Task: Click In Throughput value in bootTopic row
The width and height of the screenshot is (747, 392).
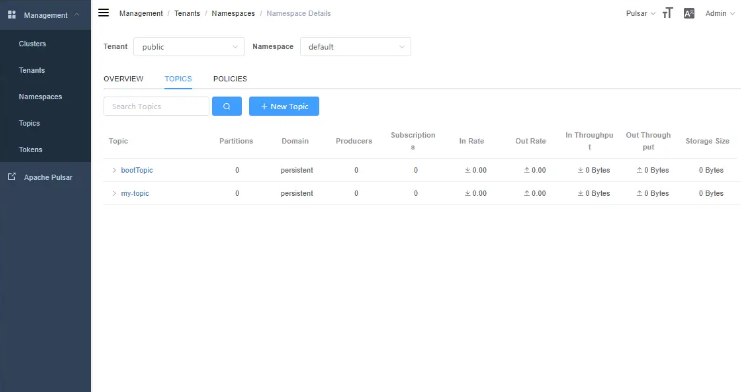Action: (594, 170)
